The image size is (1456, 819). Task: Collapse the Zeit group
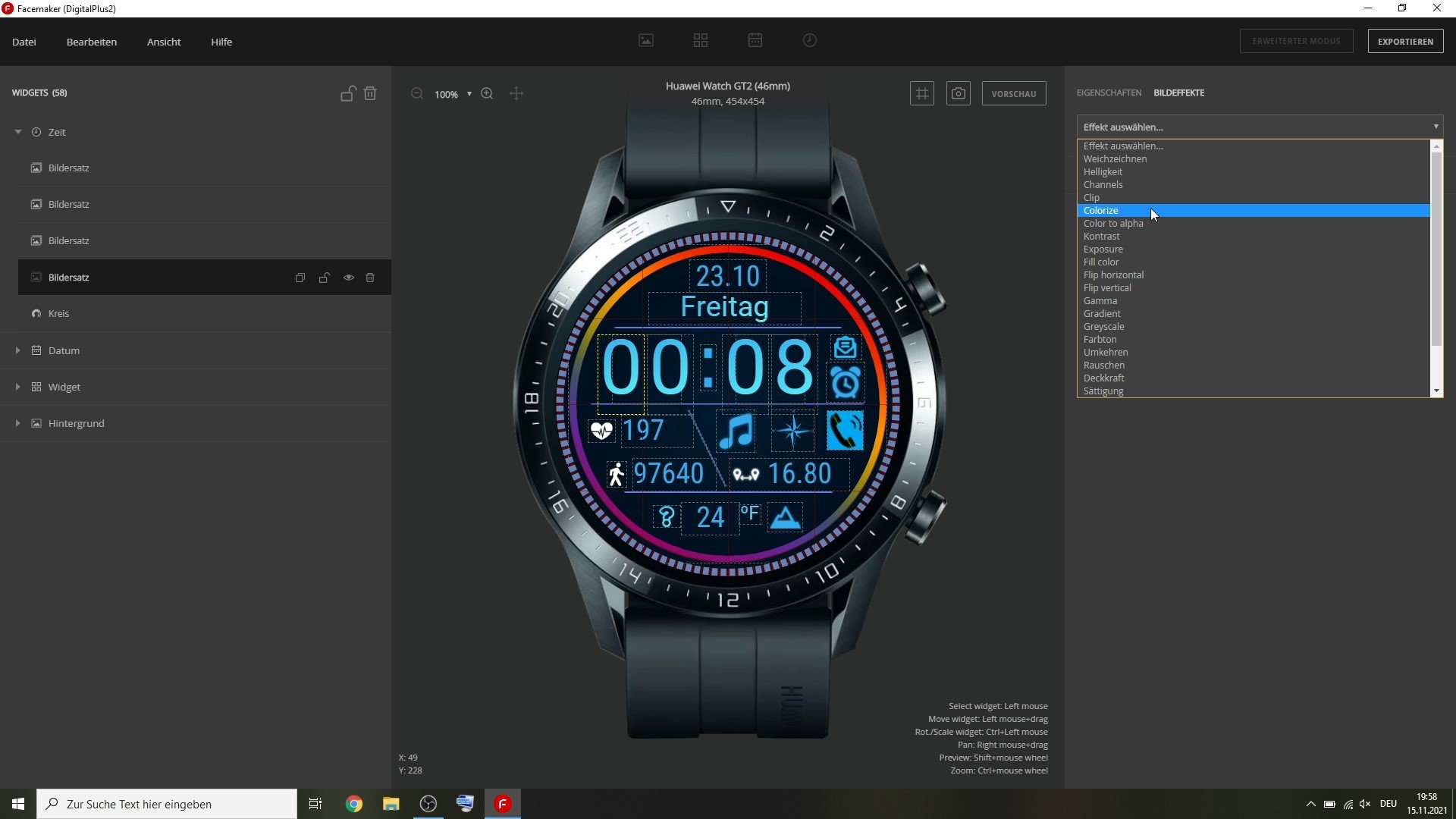(x=18, y=132)
